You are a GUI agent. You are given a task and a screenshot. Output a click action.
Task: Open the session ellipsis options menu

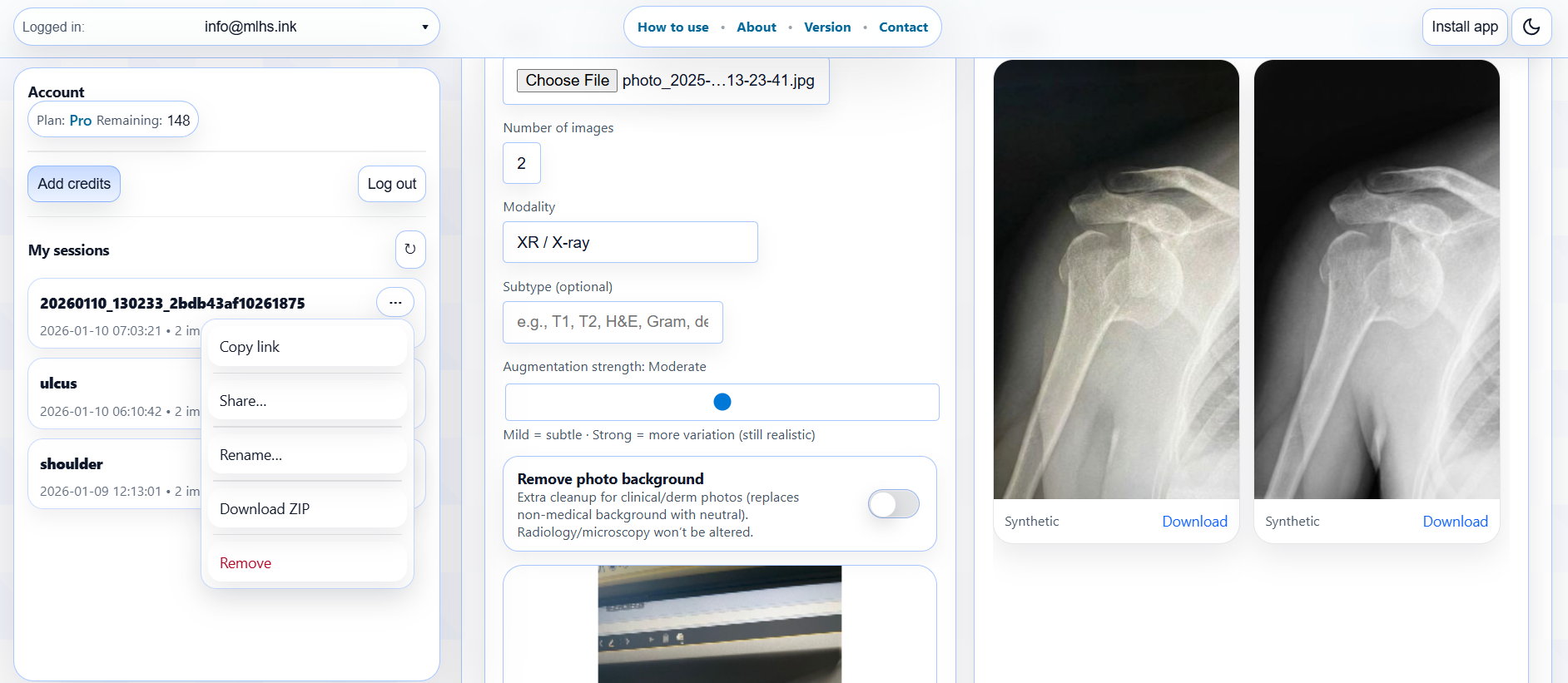[x=394, y=302]
